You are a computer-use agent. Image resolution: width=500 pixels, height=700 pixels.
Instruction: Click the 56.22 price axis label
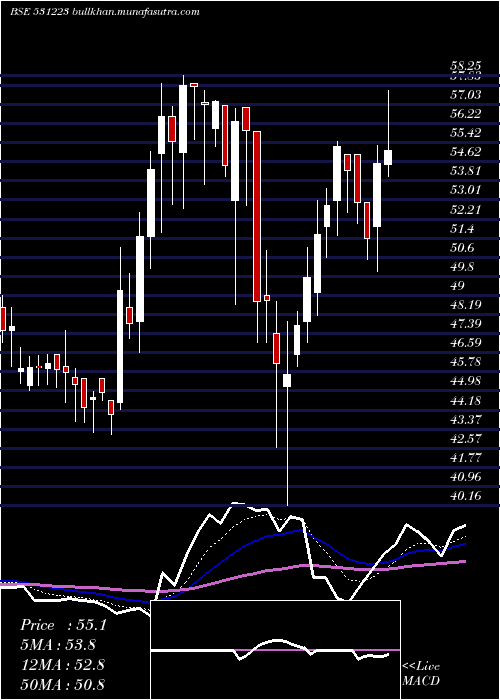coord(466,114)
